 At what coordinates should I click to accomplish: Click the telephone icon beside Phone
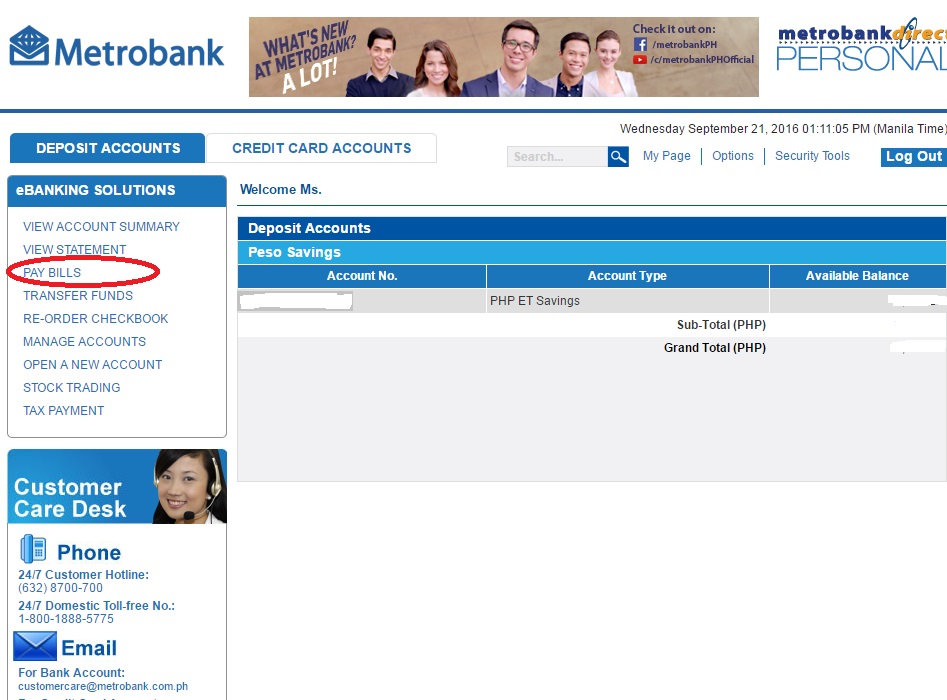[x=33, y=549]
